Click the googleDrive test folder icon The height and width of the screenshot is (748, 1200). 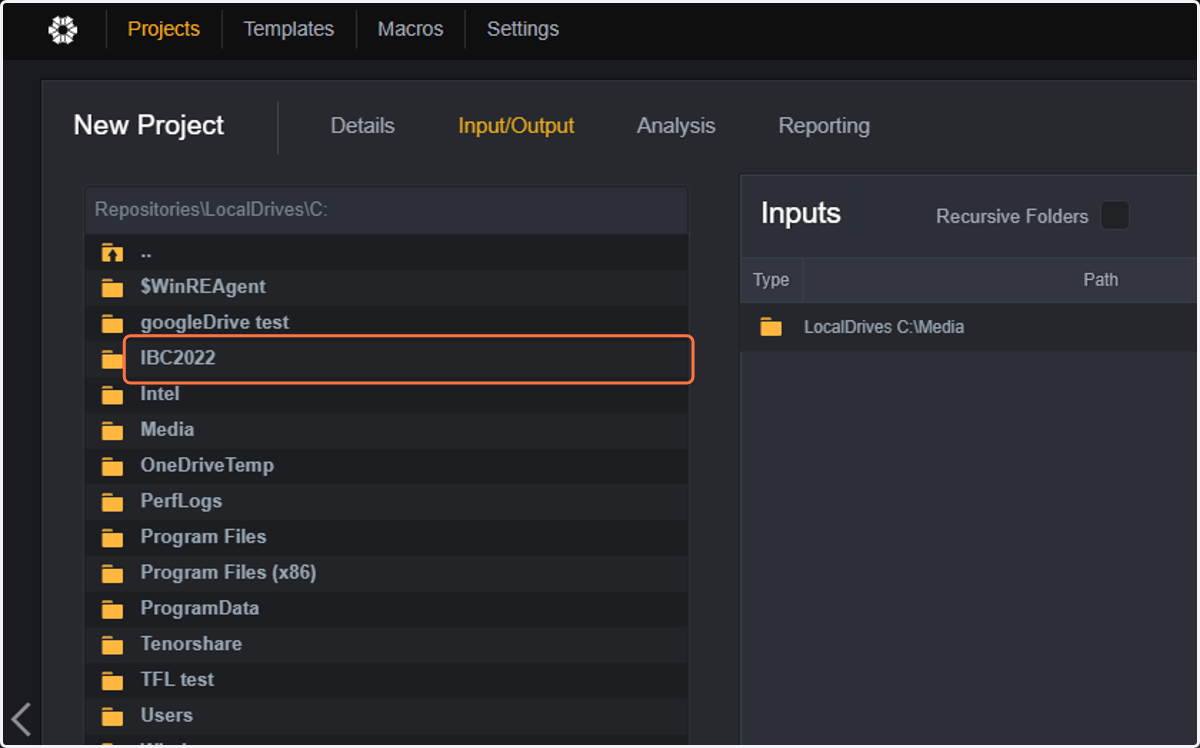[x=112, y=324]
